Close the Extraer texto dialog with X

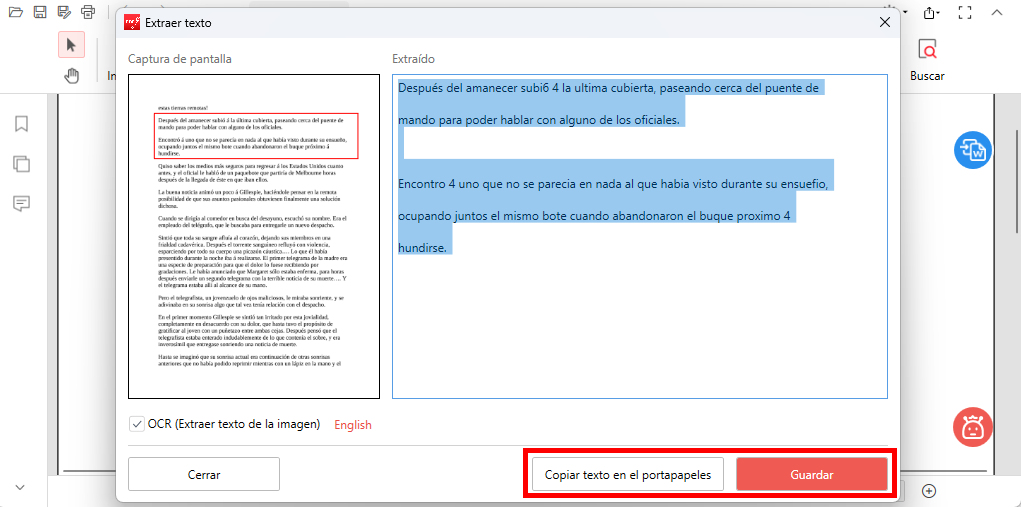click(884, 23)
